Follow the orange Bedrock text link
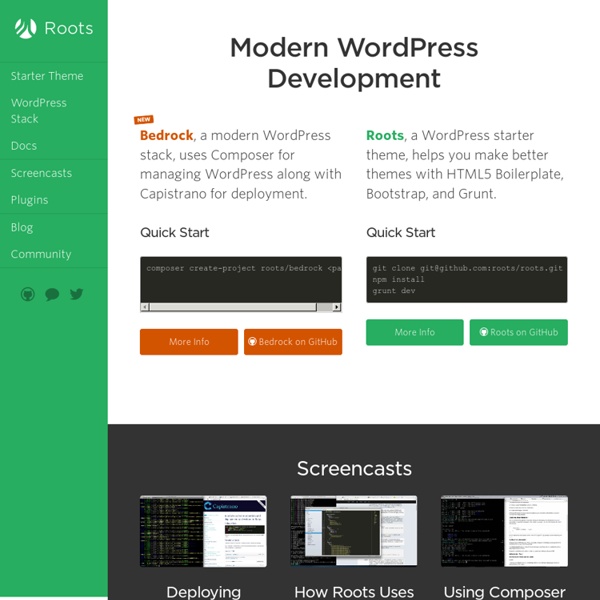The image size is (600, 600). click(166, 135)
